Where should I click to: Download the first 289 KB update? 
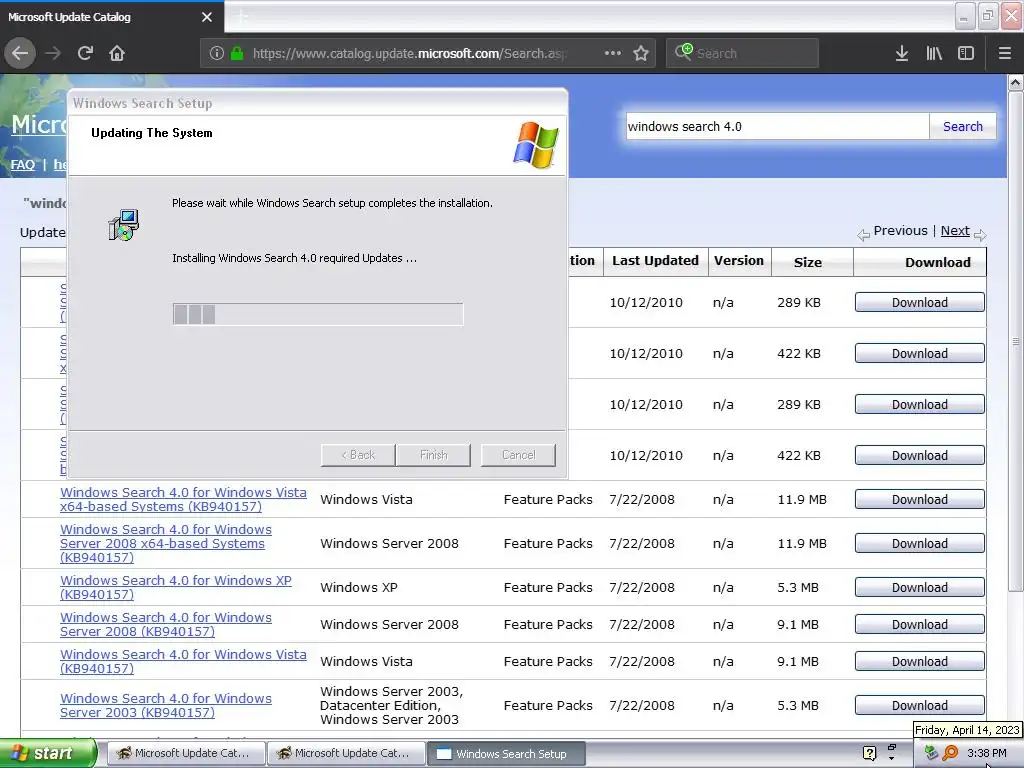pyautogui.click(x=920, y=302)
